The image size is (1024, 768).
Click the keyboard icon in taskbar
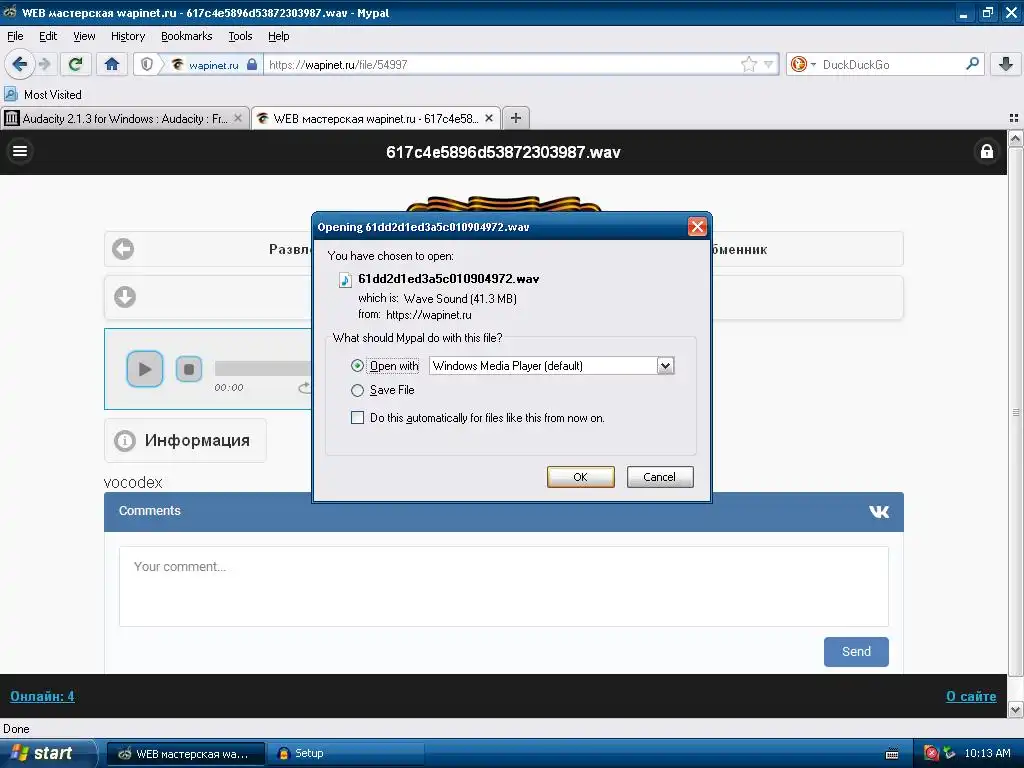coord(892,754)
